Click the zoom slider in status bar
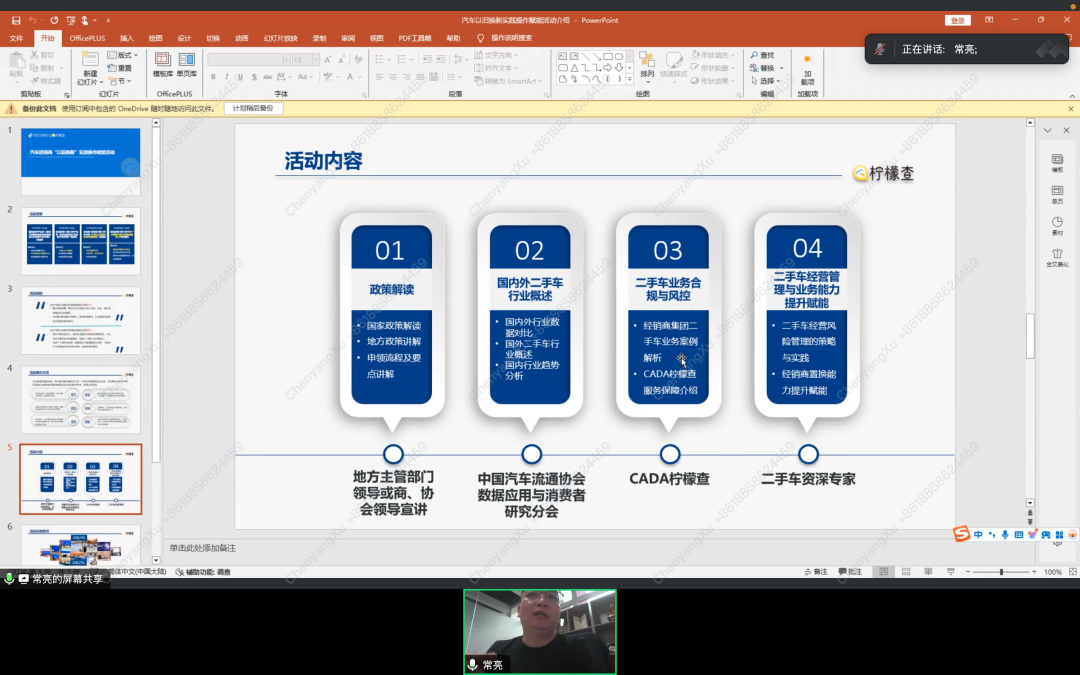The height and width of the screenshot is (675, 1080). click(1001, 572)
